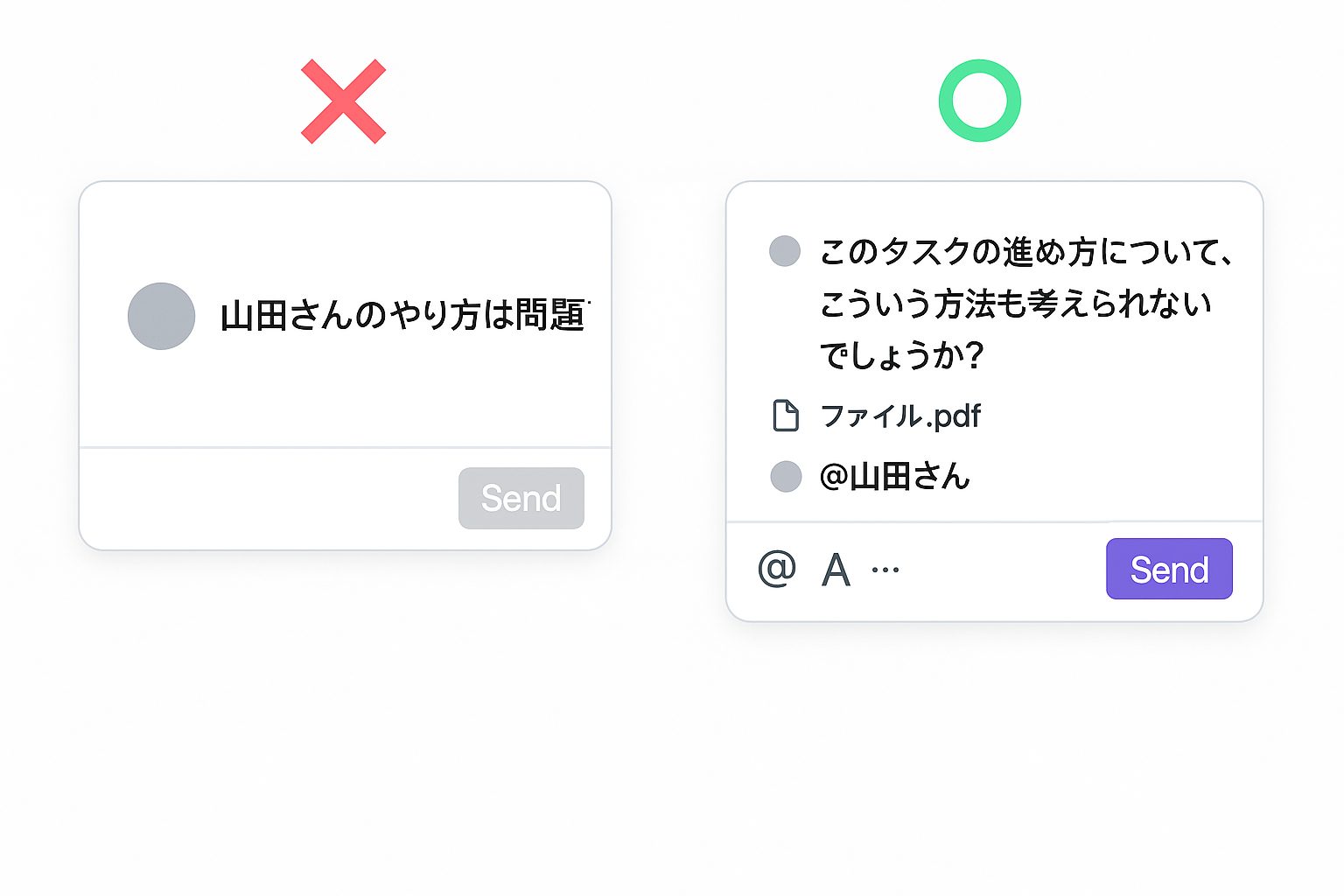Open the three-dots more options

tap(885, 570)
